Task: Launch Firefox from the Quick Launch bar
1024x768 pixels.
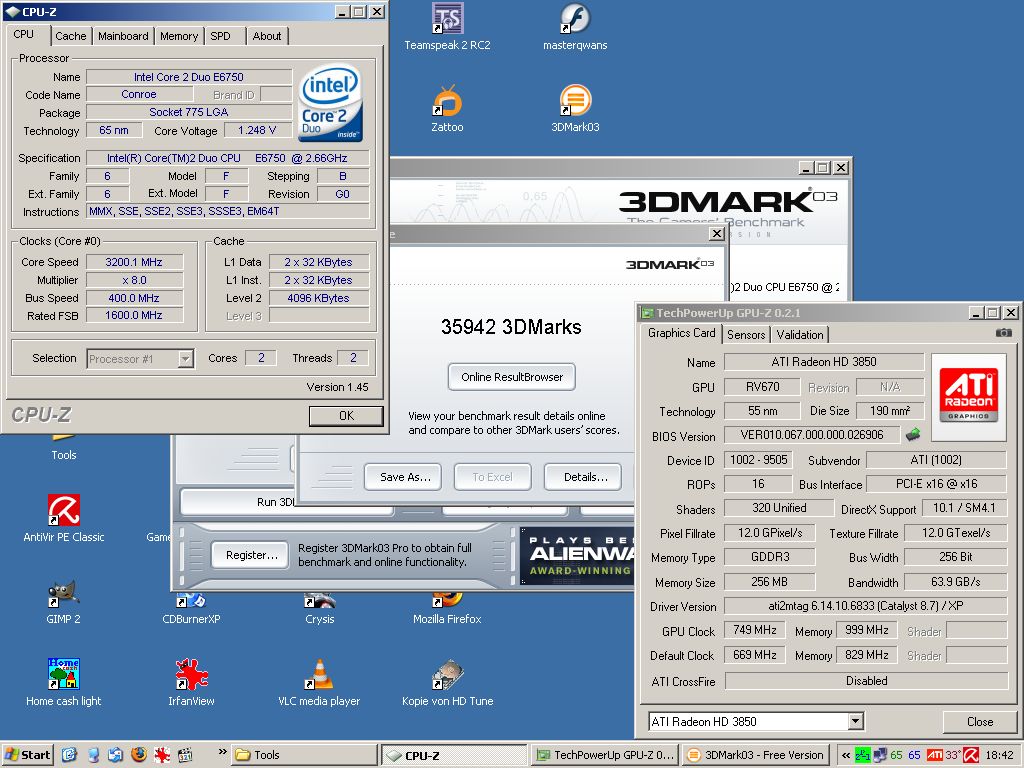Action: [139, 755]
